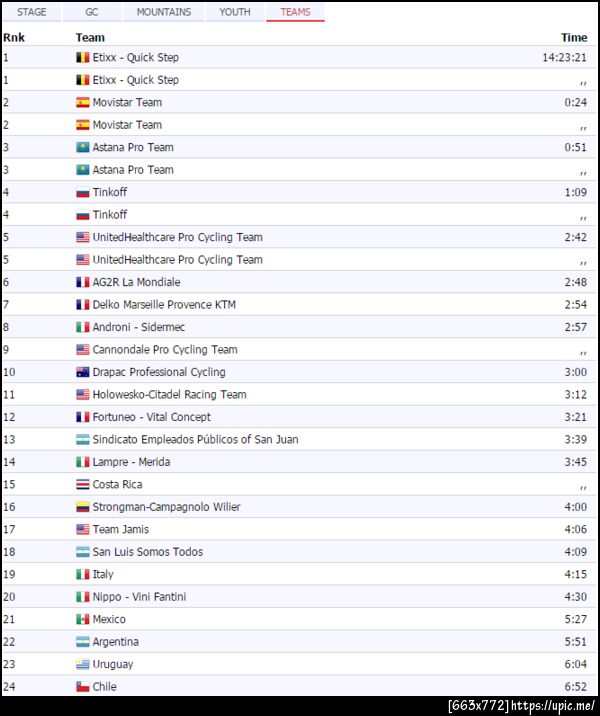
Task: Click the Italian flag next to Androni - Sidermec
Action: pos(83,327)
